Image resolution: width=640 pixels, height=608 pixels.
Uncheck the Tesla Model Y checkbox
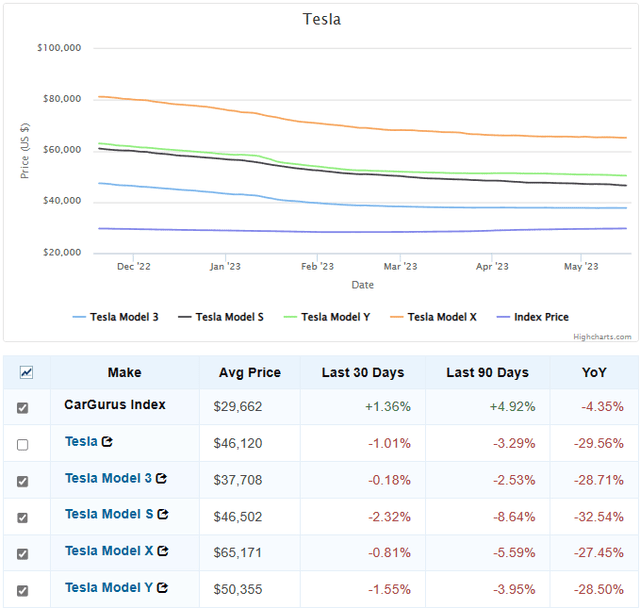click(23, 589)
